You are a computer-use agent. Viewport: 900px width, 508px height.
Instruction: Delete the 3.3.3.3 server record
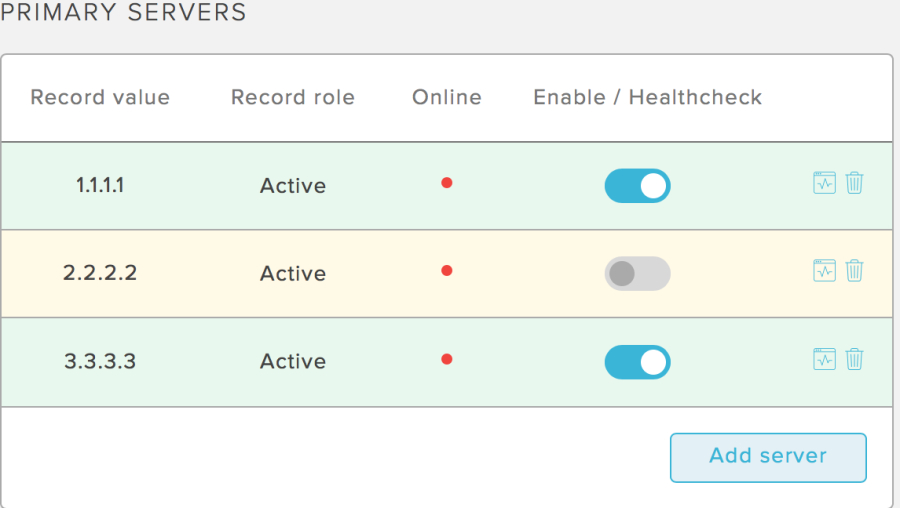(x=854, y=359)
